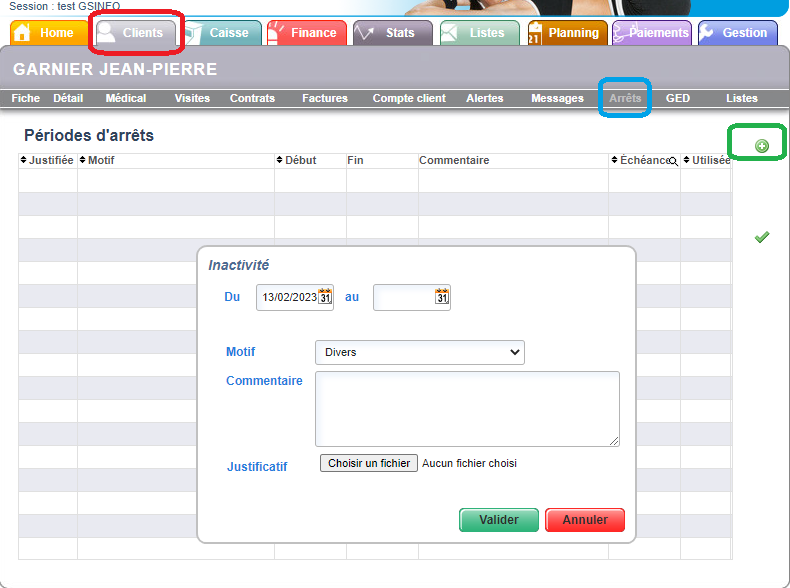Expand the Motif dropdown
This screenshot has width=790, height=588.
tap(419, 352)
